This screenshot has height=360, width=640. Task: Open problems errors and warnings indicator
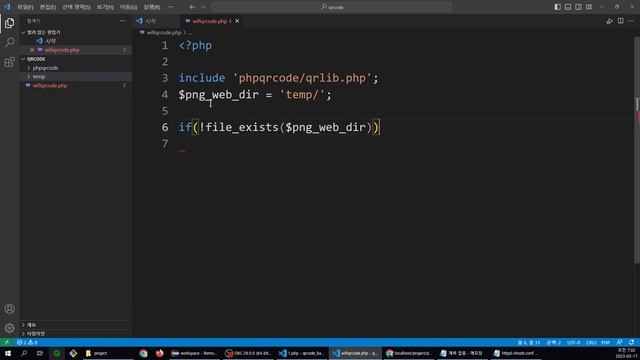pos(27,342)
